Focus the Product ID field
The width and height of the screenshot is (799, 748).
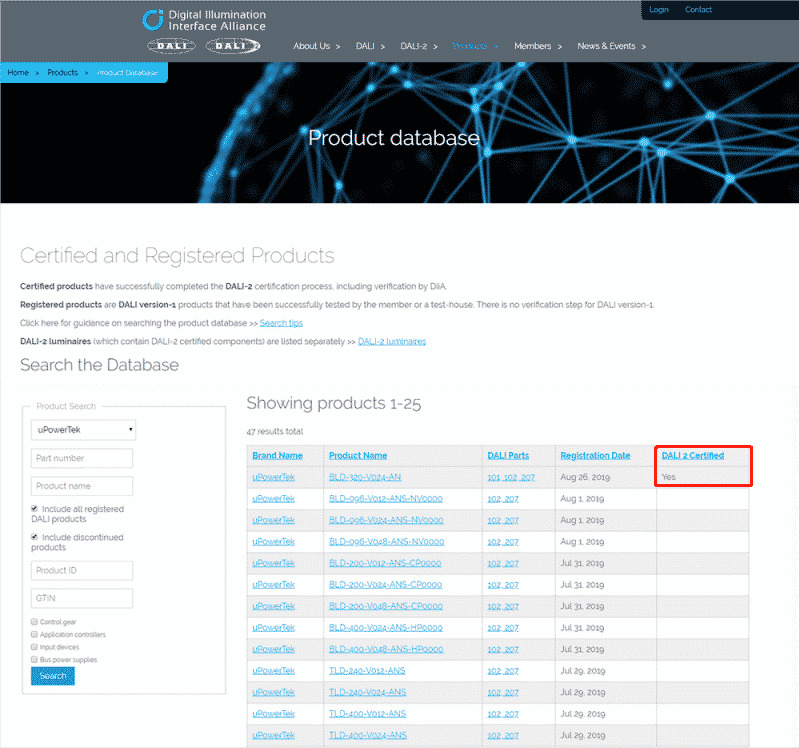point(82,570)
